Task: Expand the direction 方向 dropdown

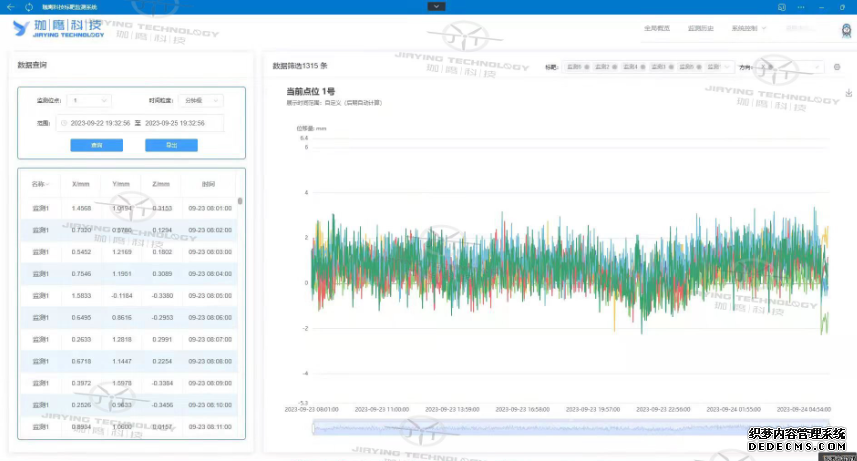Action: pyautogui.click(x=816, y=67)
